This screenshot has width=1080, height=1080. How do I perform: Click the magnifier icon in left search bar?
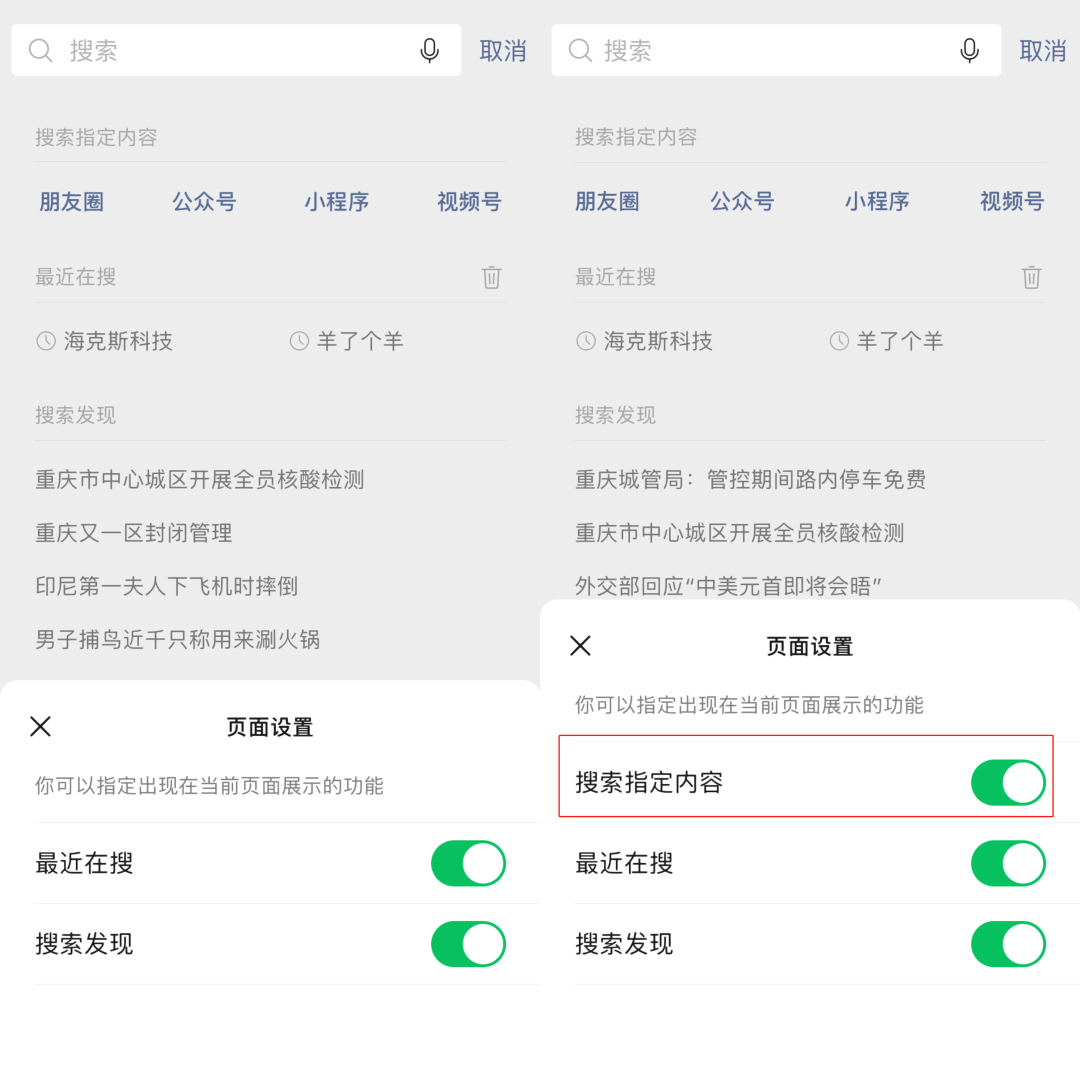[40, 50]
